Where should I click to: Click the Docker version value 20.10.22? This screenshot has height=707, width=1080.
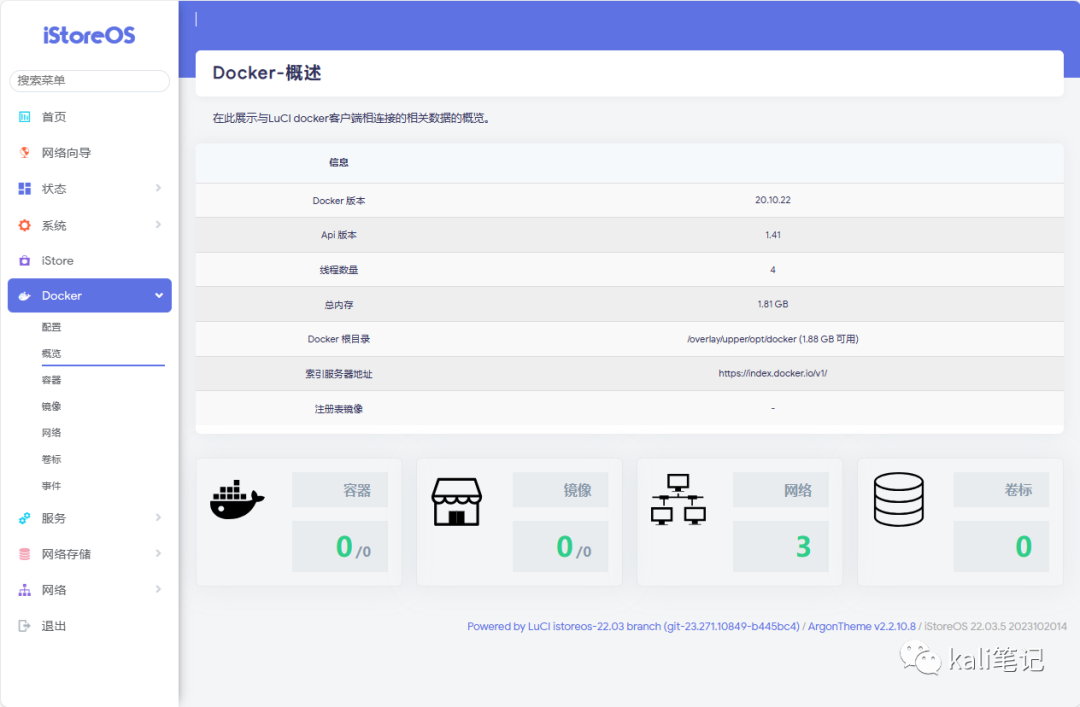point(773,200)
